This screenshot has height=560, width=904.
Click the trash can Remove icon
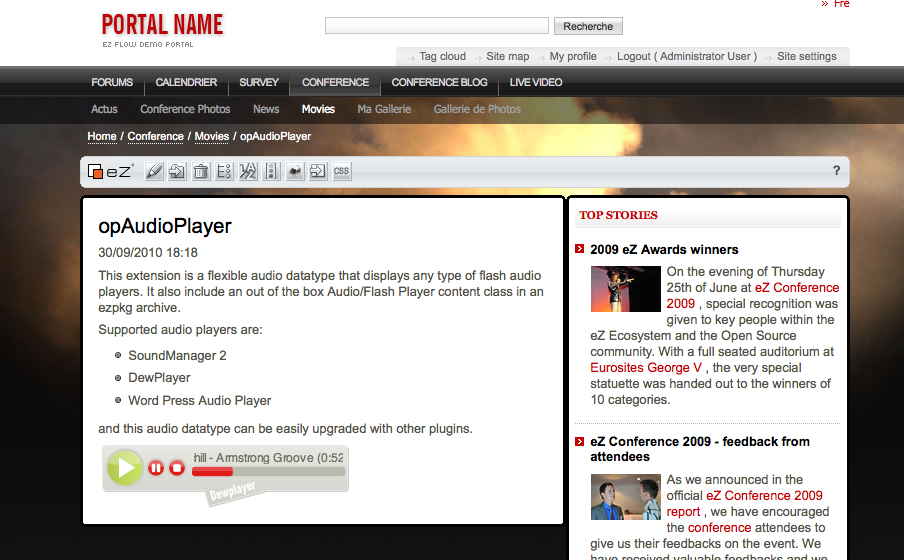tap(201, 171)
